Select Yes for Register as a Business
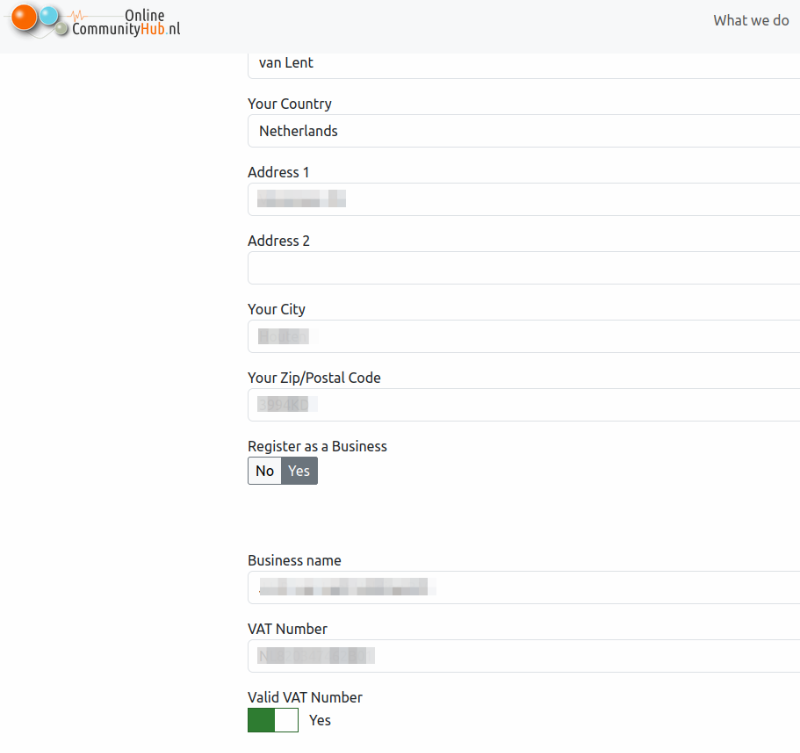Viewport: 800px width, 753px height. [x=299, y=471]
